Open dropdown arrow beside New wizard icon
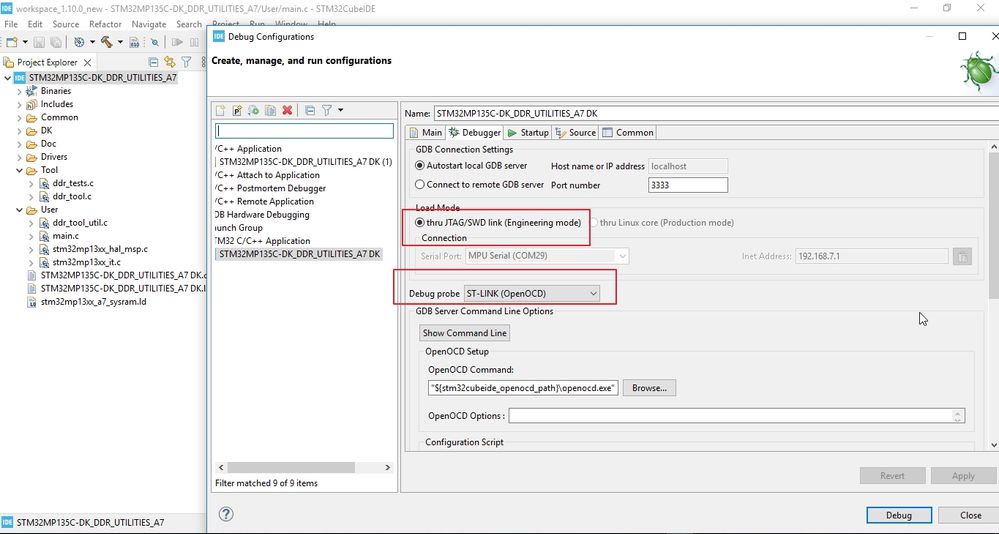The height and width of the screenshot is (534, 999). click(25, 42)
